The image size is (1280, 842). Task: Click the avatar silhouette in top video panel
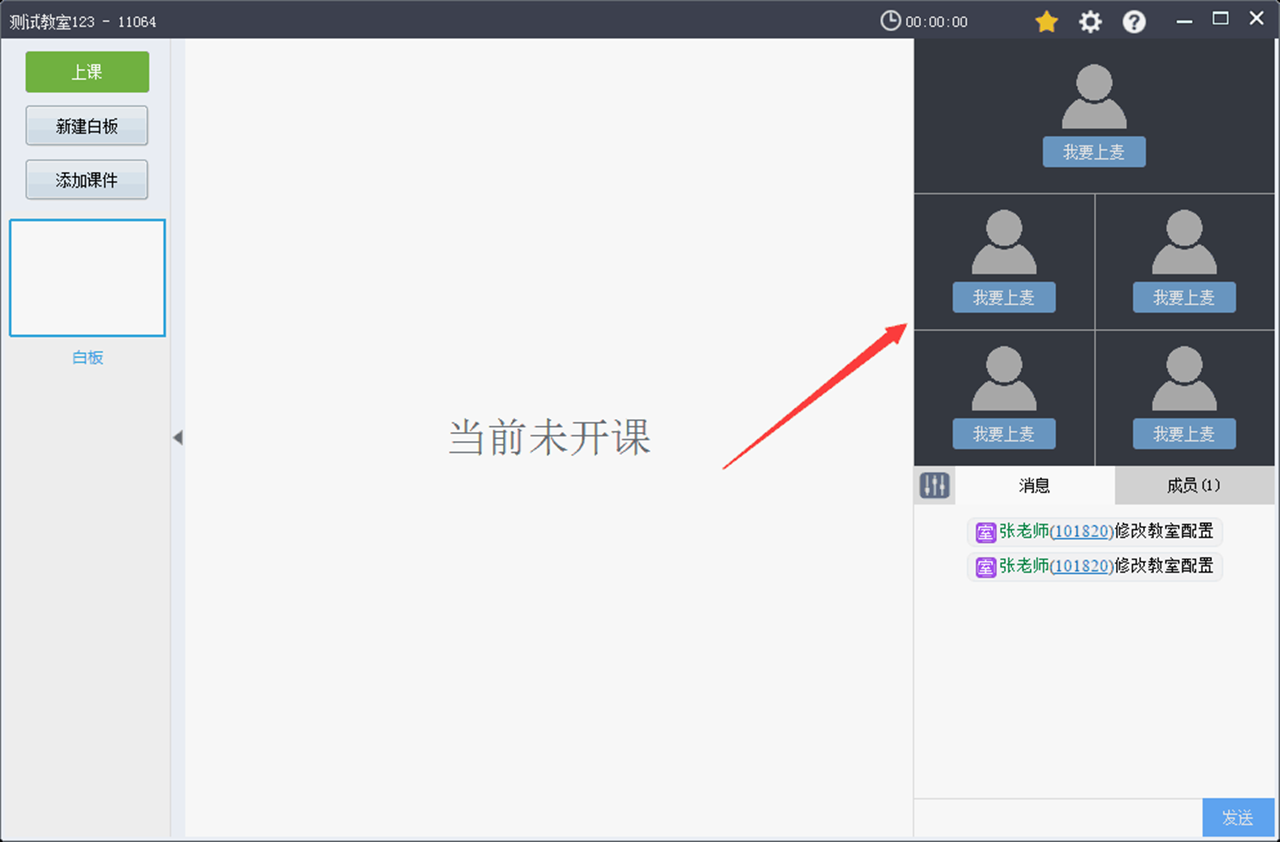tap(1094, 95)
